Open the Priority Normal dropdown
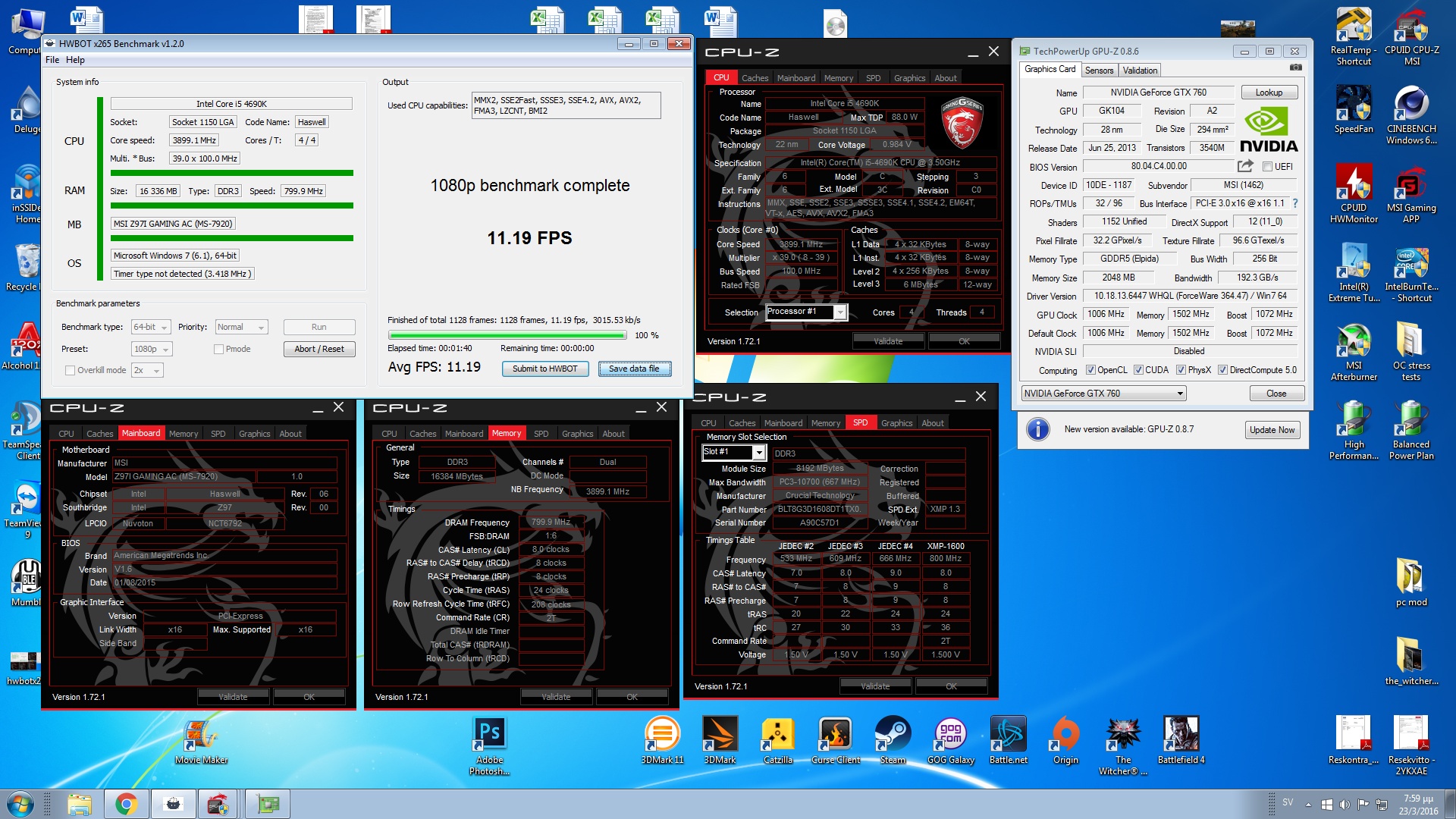 tap(241, 328)
